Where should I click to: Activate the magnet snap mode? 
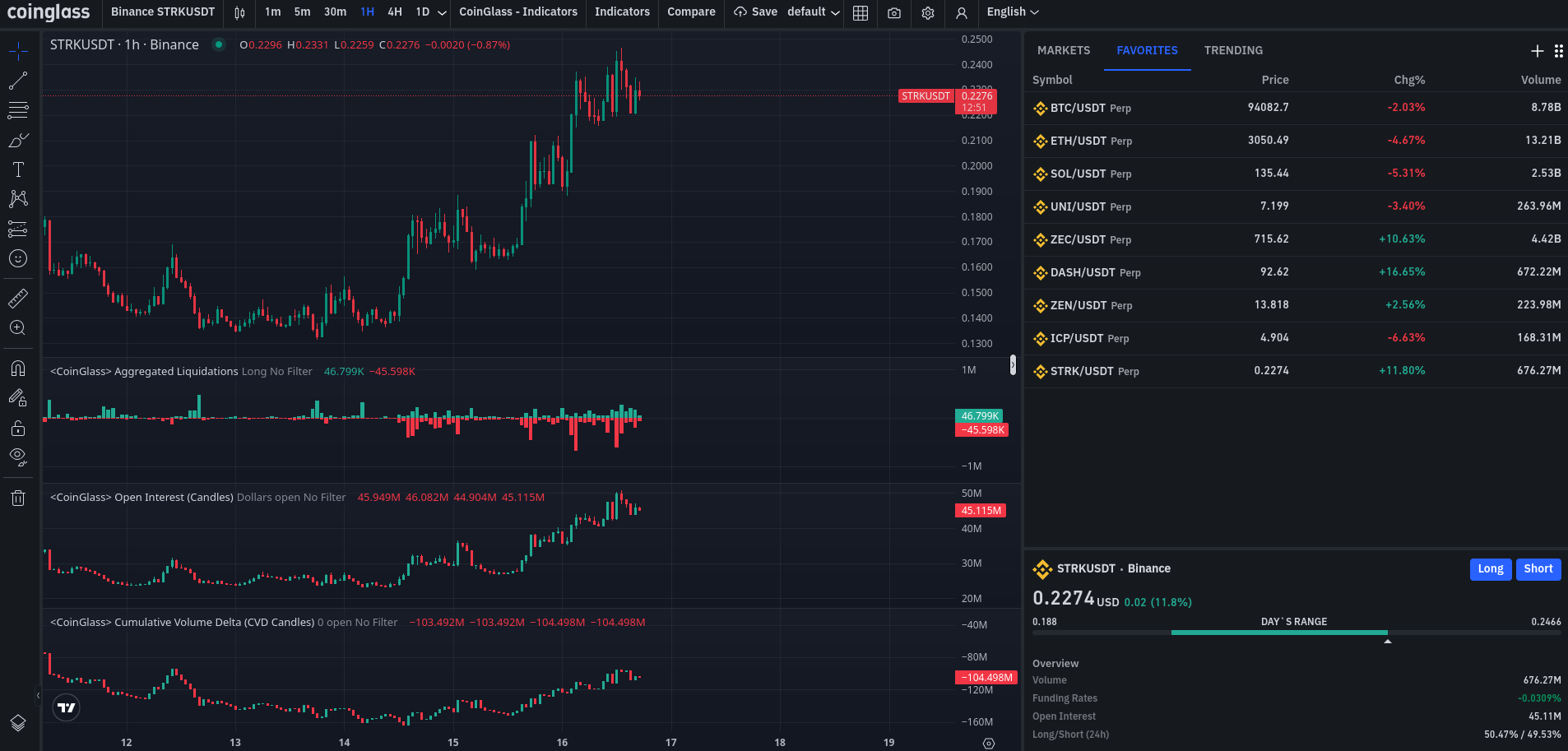[18, 368]
